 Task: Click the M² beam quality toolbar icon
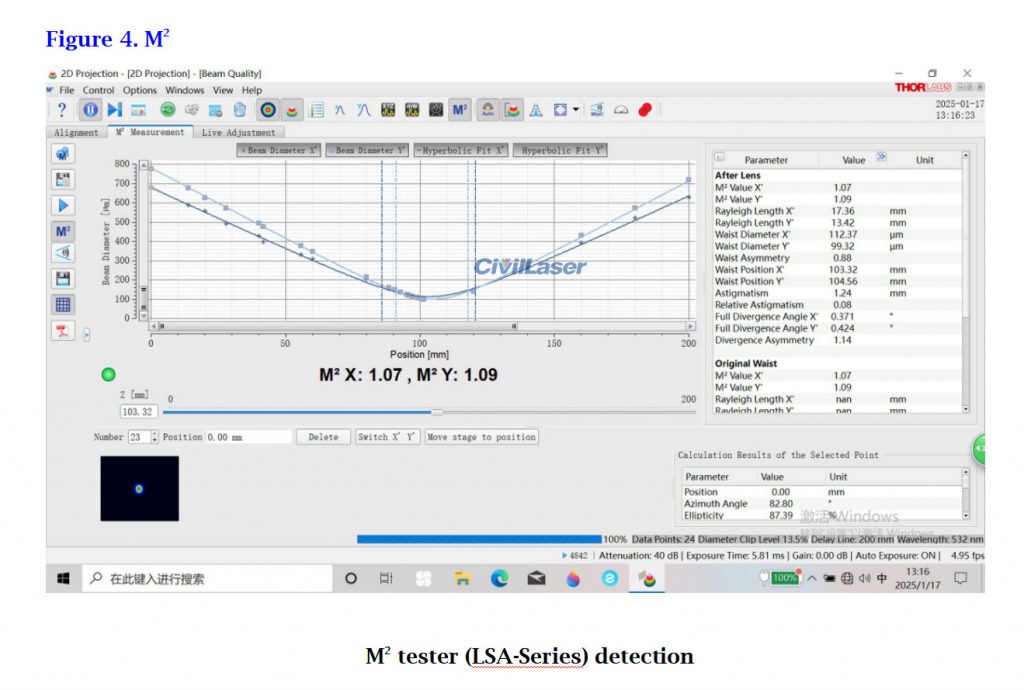point(459,110)
